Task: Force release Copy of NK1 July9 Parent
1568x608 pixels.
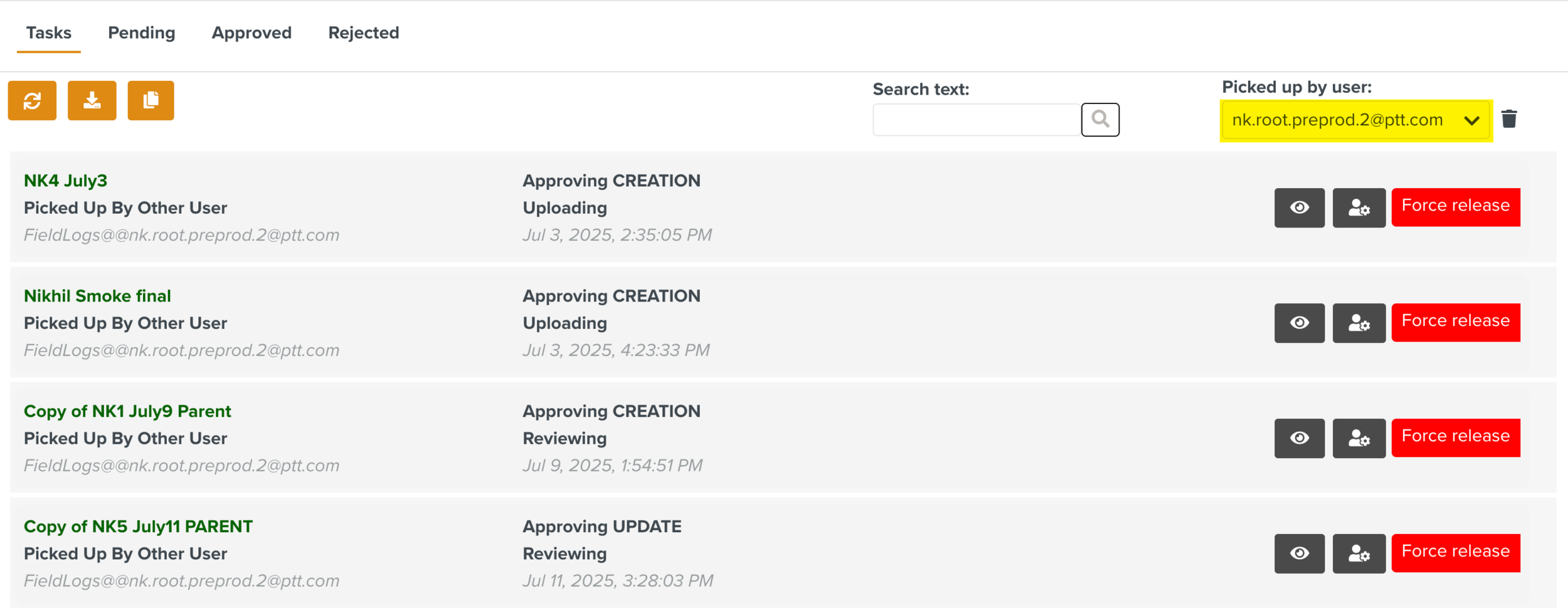Action: point(1455,437)
